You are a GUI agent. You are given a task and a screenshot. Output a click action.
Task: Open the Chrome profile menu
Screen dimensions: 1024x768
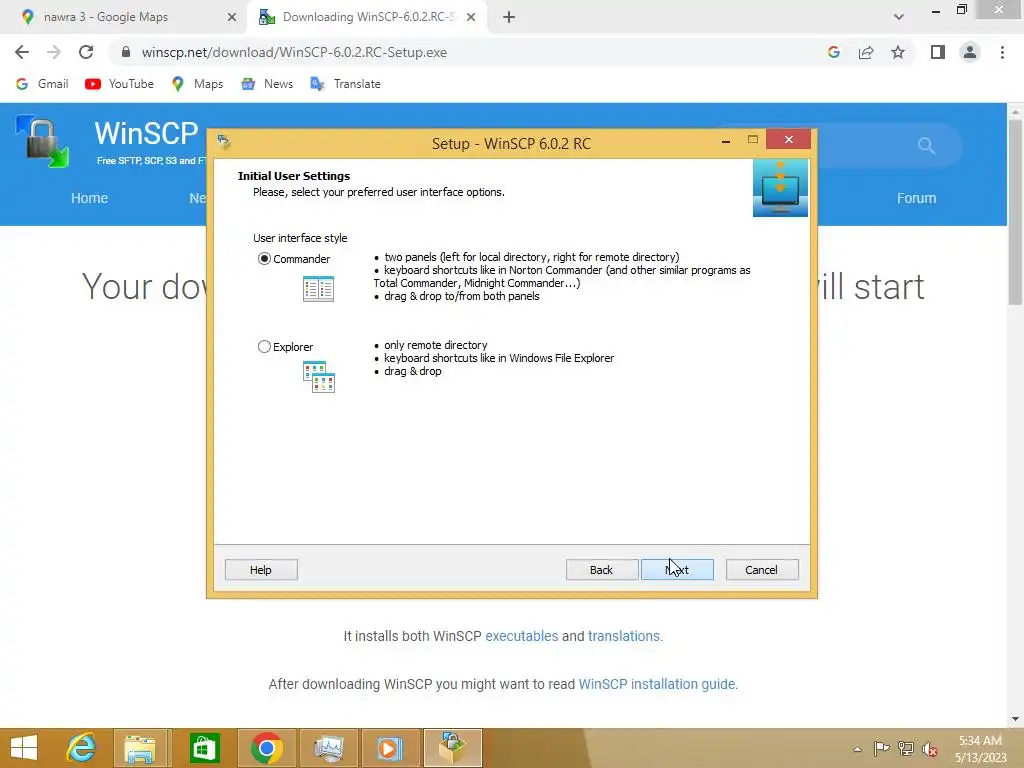tap(970, 52)
